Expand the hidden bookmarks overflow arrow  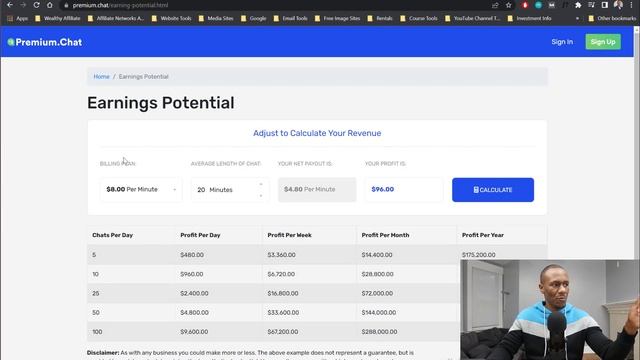tap(577, 18)
